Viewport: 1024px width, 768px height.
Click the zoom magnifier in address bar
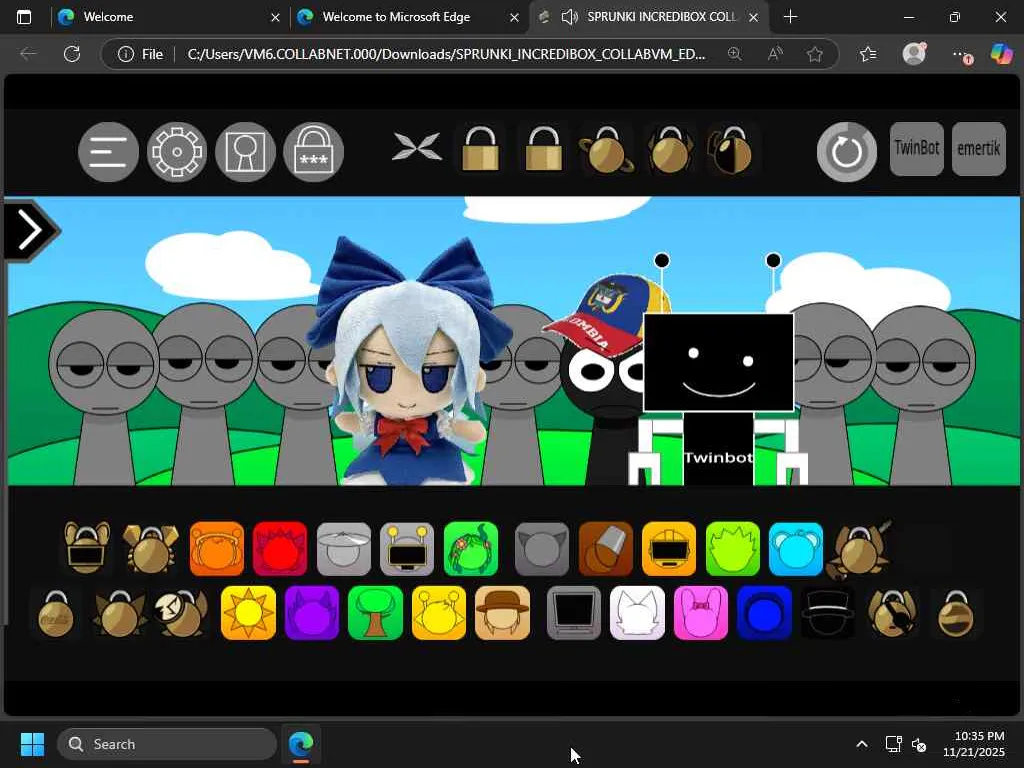[735, 54]
